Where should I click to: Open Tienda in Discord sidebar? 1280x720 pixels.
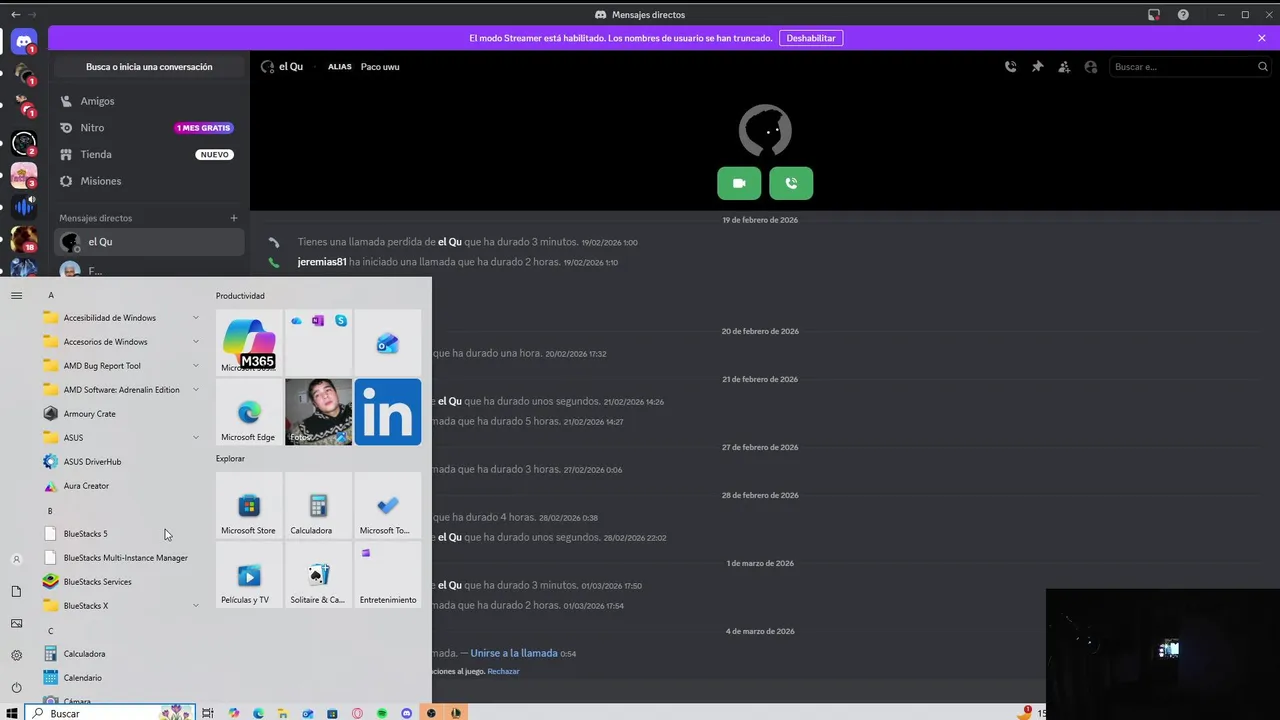click(x=148, y=155)
